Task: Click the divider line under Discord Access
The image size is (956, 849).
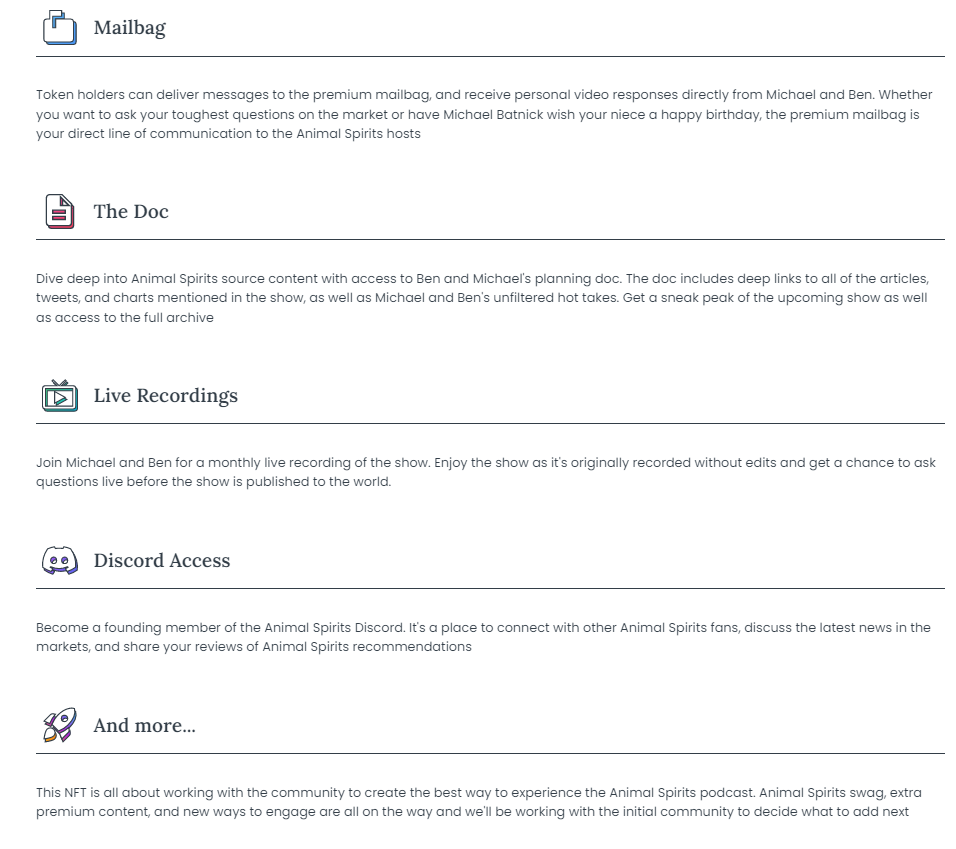Action: coord(490,589)
